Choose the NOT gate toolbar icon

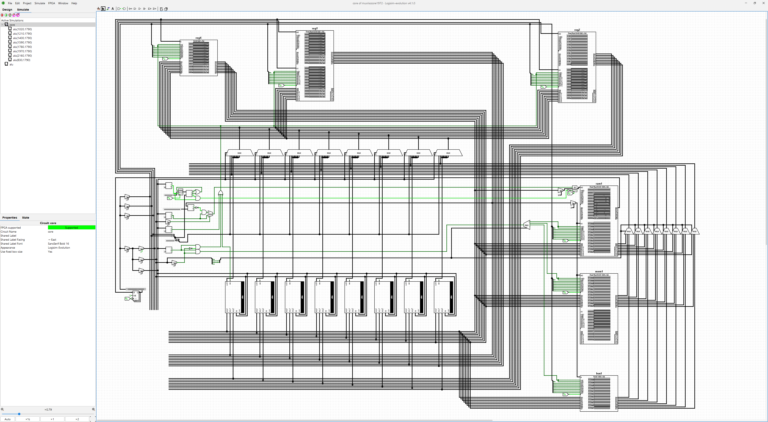point(130,9)
